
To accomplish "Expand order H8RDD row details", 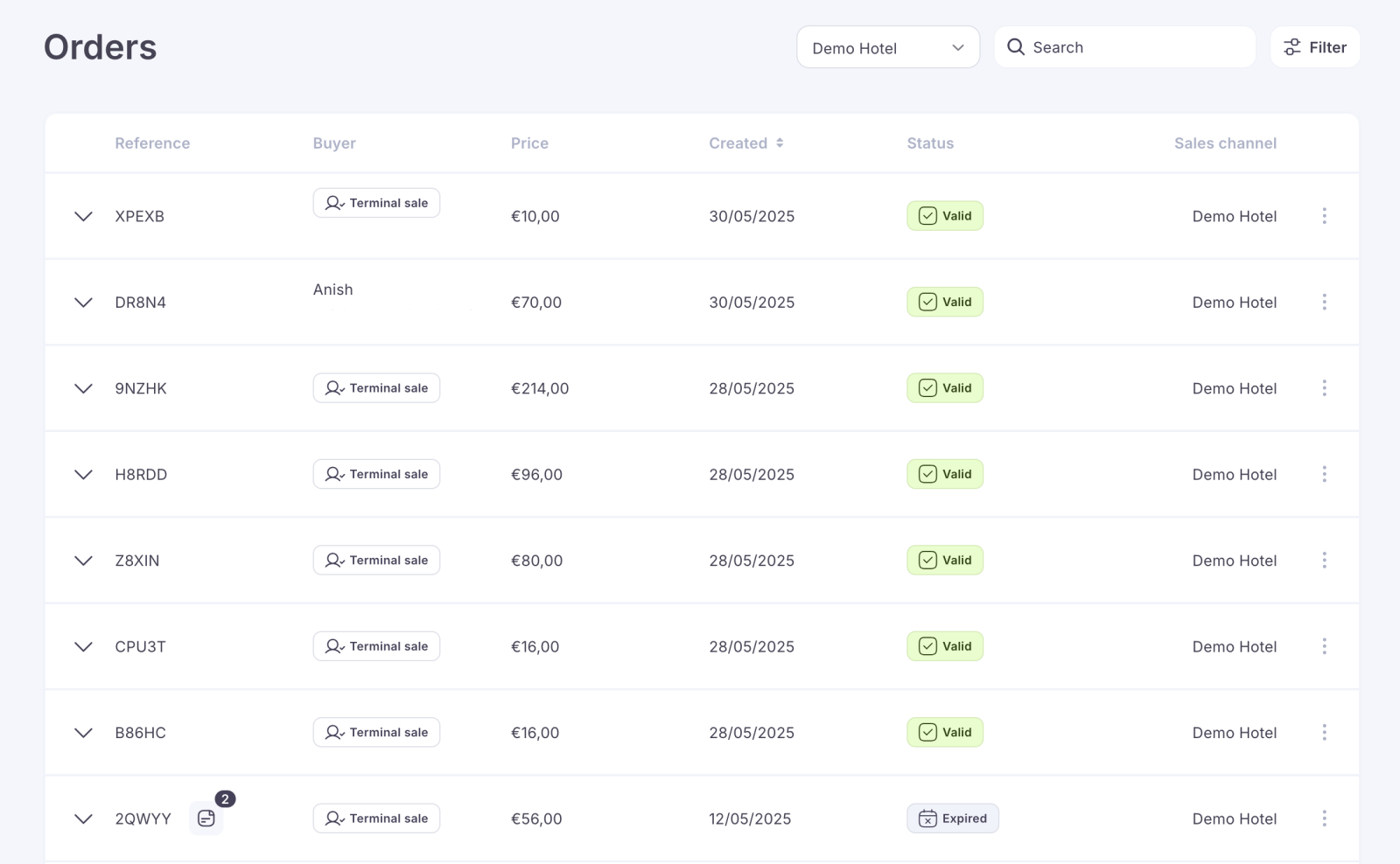I will (x=83, y=475).
